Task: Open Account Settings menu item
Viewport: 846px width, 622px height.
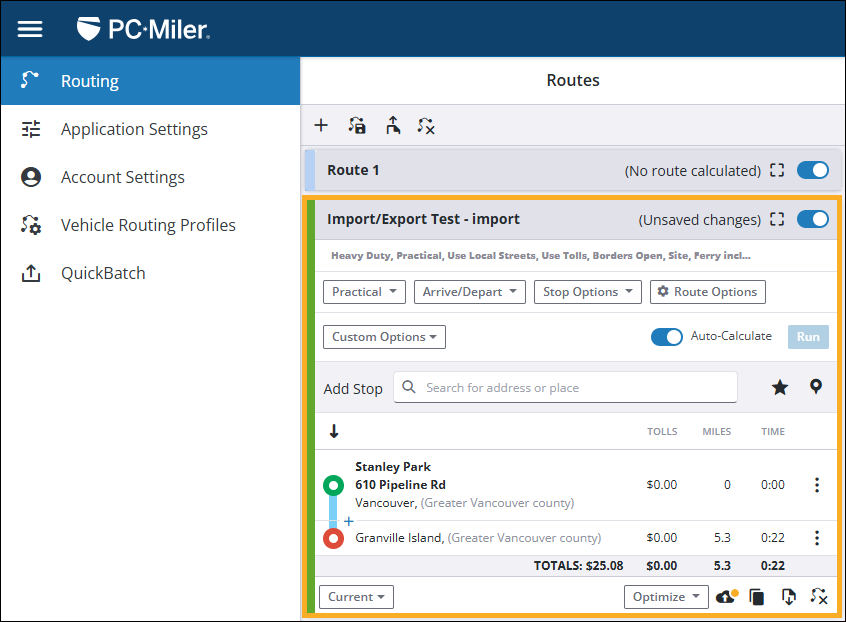Action: 150,177
